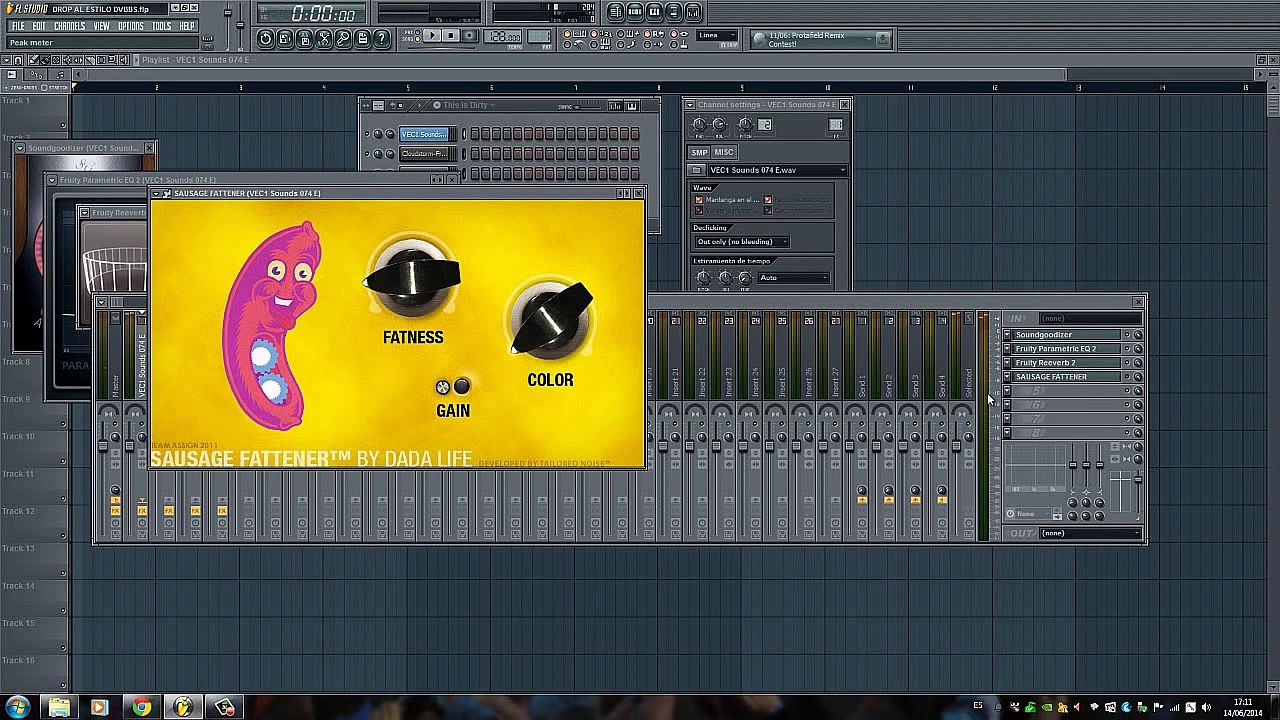The image size is (1280, 720).
Task: Open the media player taskbar icon
Action: pos(99,707)
